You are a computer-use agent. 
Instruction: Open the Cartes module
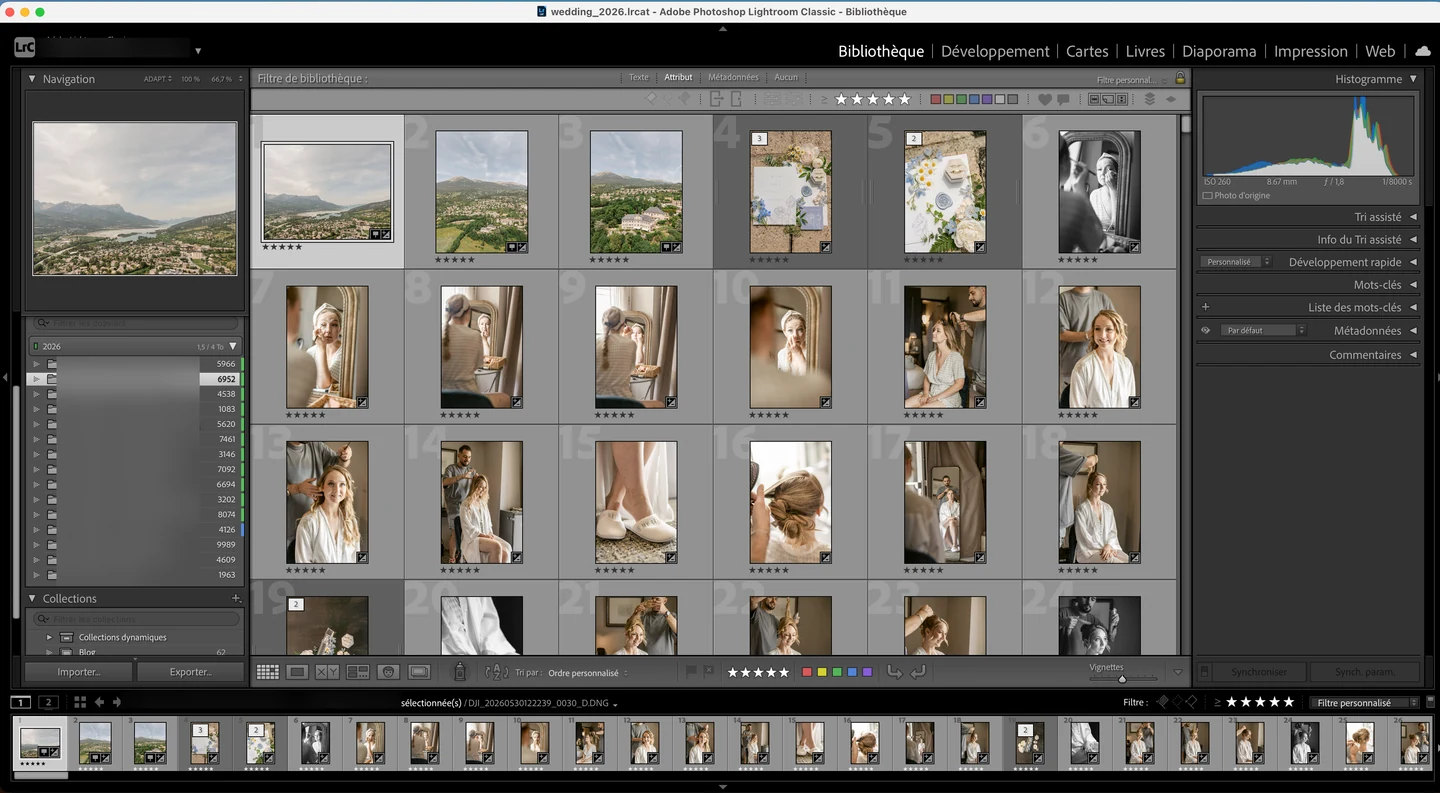tap(1087, 51)
